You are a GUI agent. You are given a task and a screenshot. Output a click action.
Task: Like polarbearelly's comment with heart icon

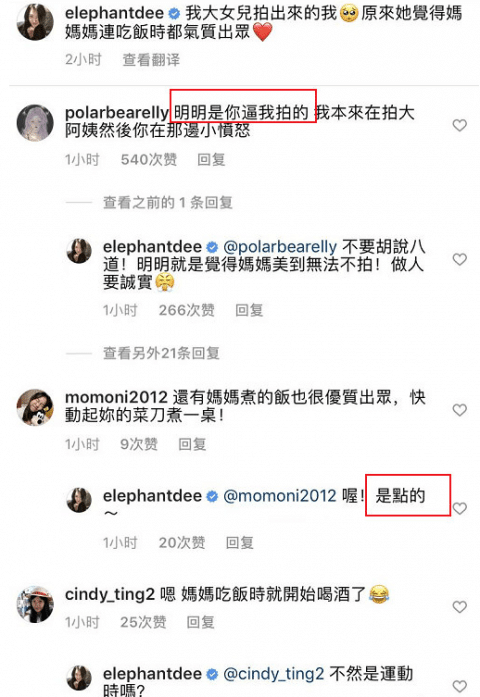point(460,125)
